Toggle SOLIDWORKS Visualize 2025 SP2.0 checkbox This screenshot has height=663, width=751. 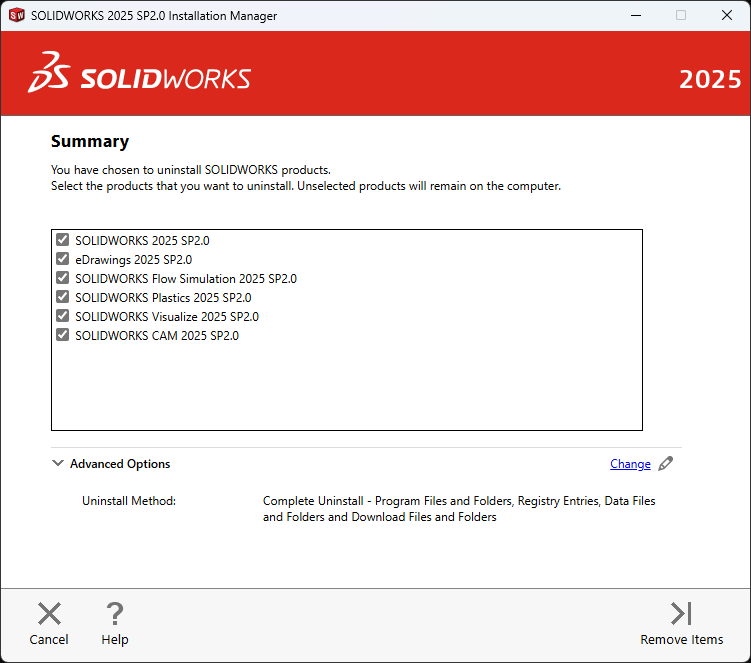(63, 316)
